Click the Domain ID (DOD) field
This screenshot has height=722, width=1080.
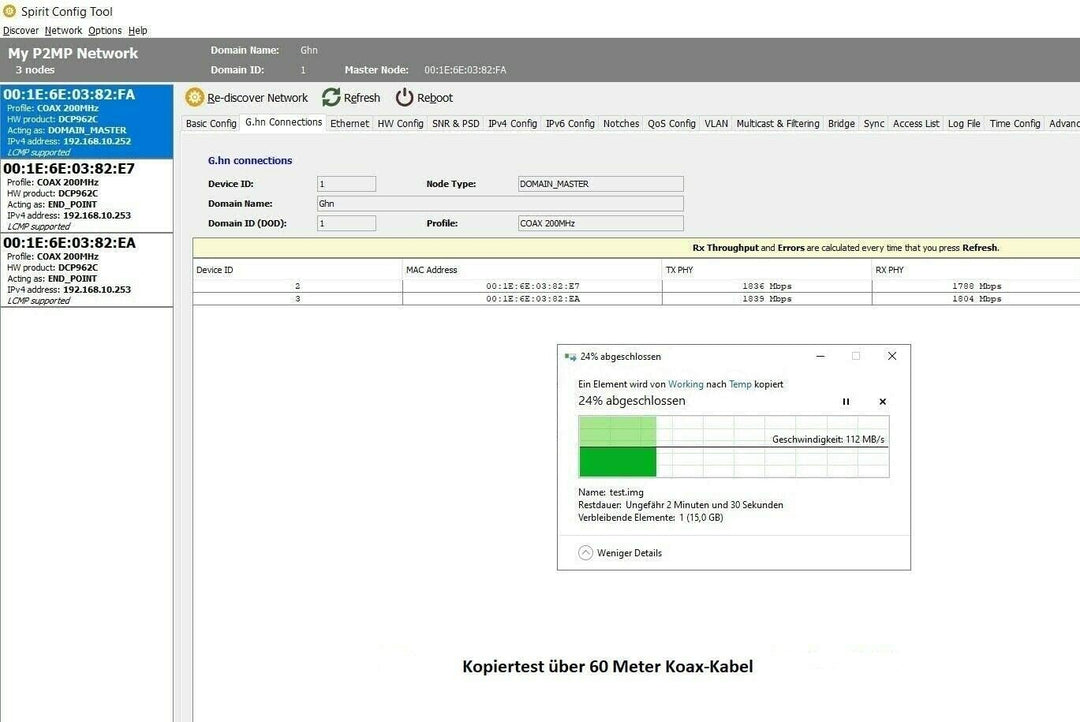[x=346, y=223]
